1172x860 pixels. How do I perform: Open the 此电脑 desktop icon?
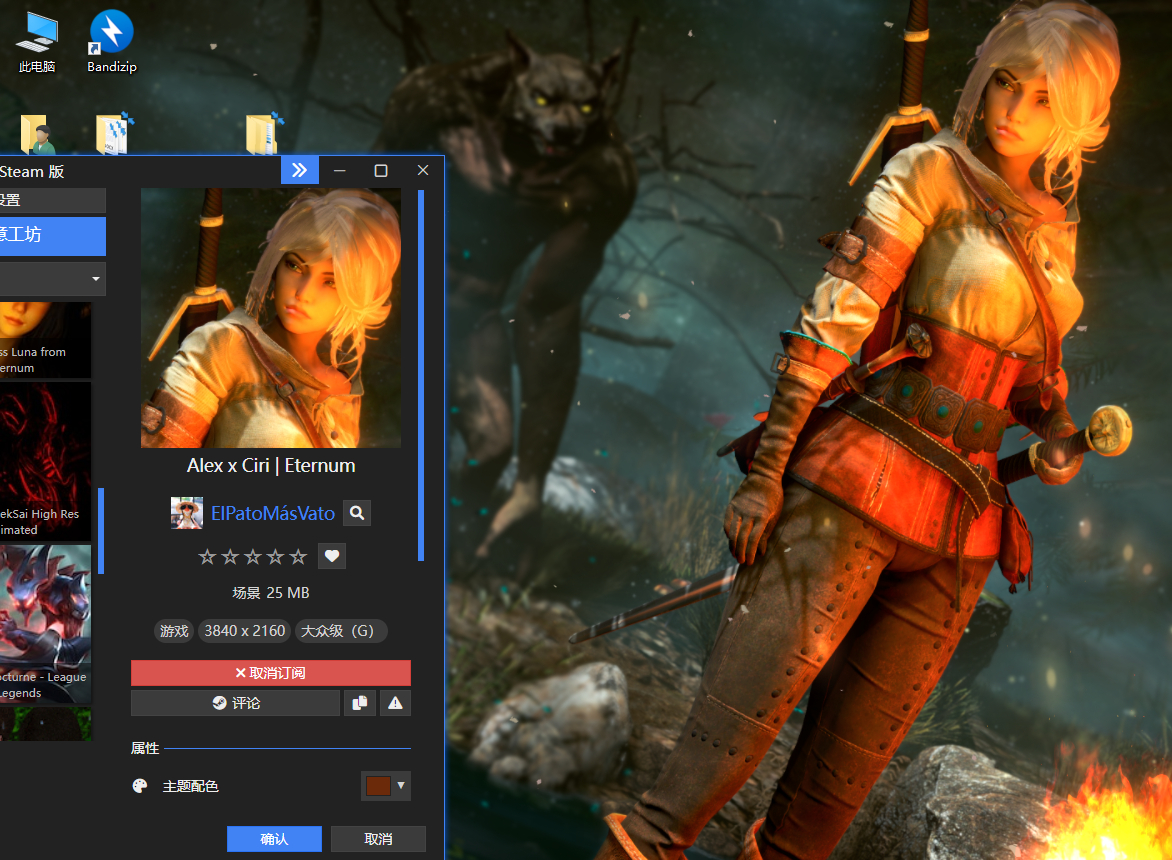[x=37, y=43]
